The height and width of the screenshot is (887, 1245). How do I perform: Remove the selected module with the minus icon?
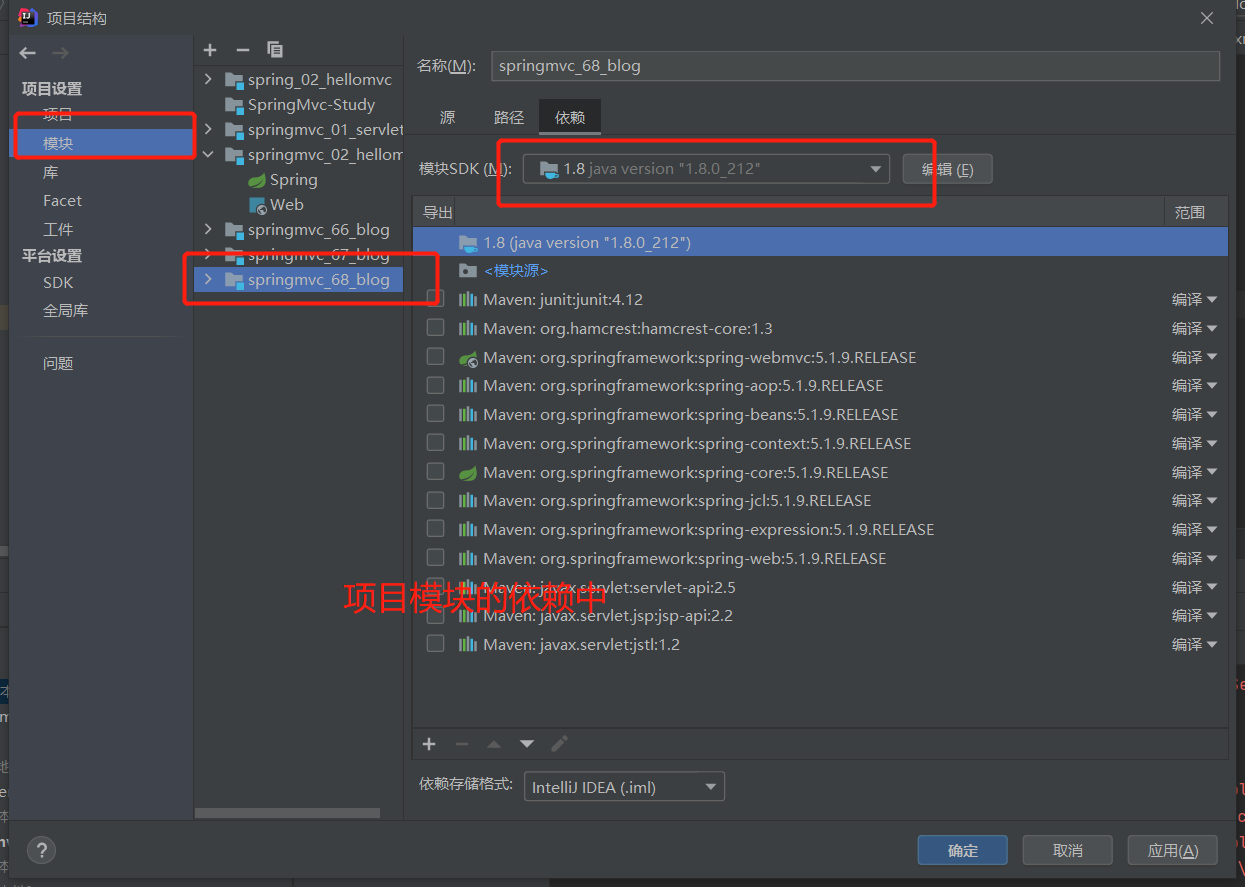[242, 49]
